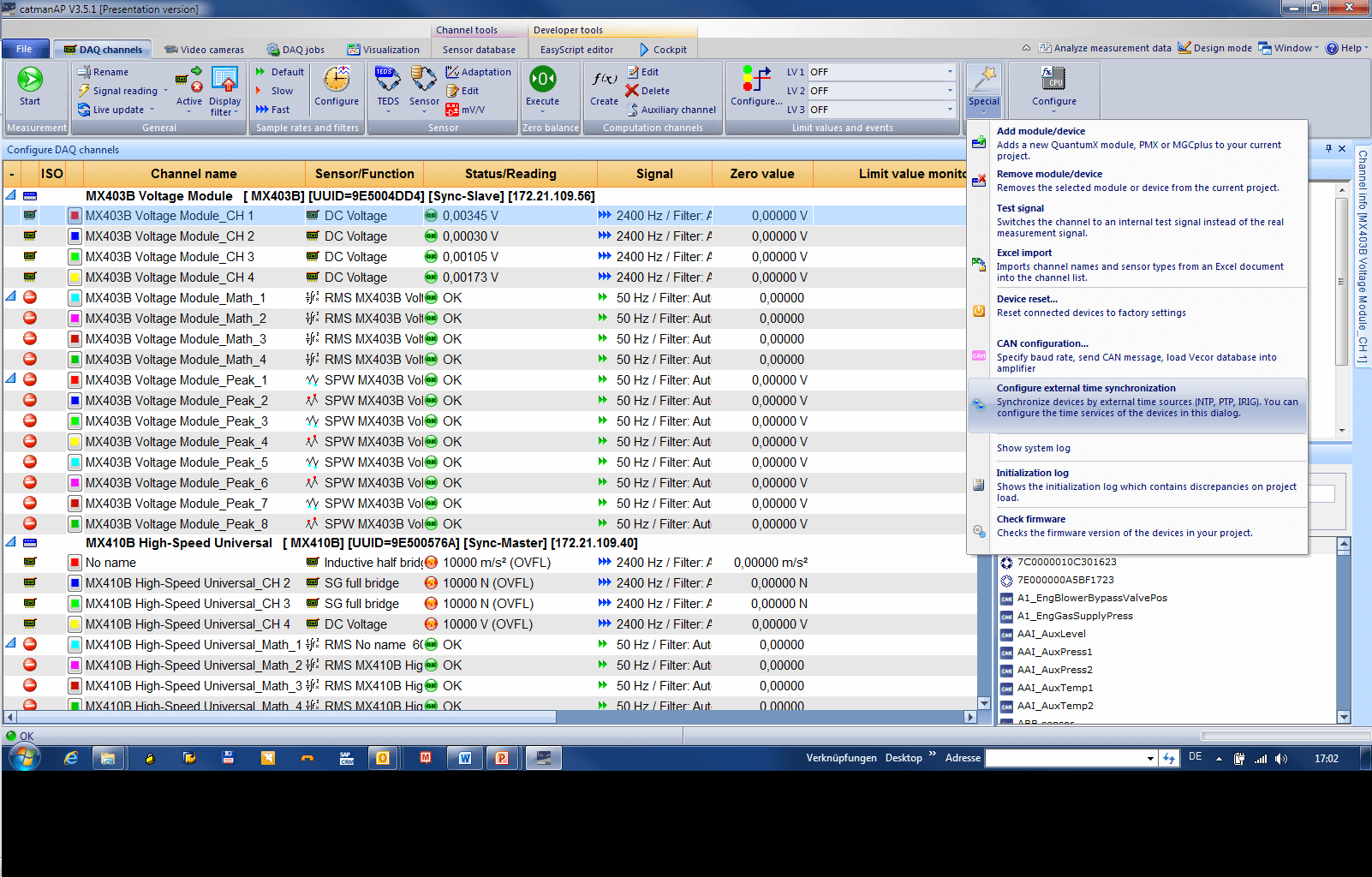Click the volume icon in system tray
The height and width of the screenshot is (877, 1372).
click(1280, 759)
